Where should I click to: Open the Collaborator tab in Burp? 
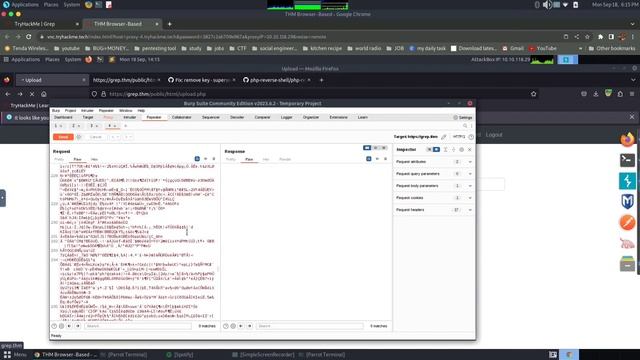coord(181,118)
